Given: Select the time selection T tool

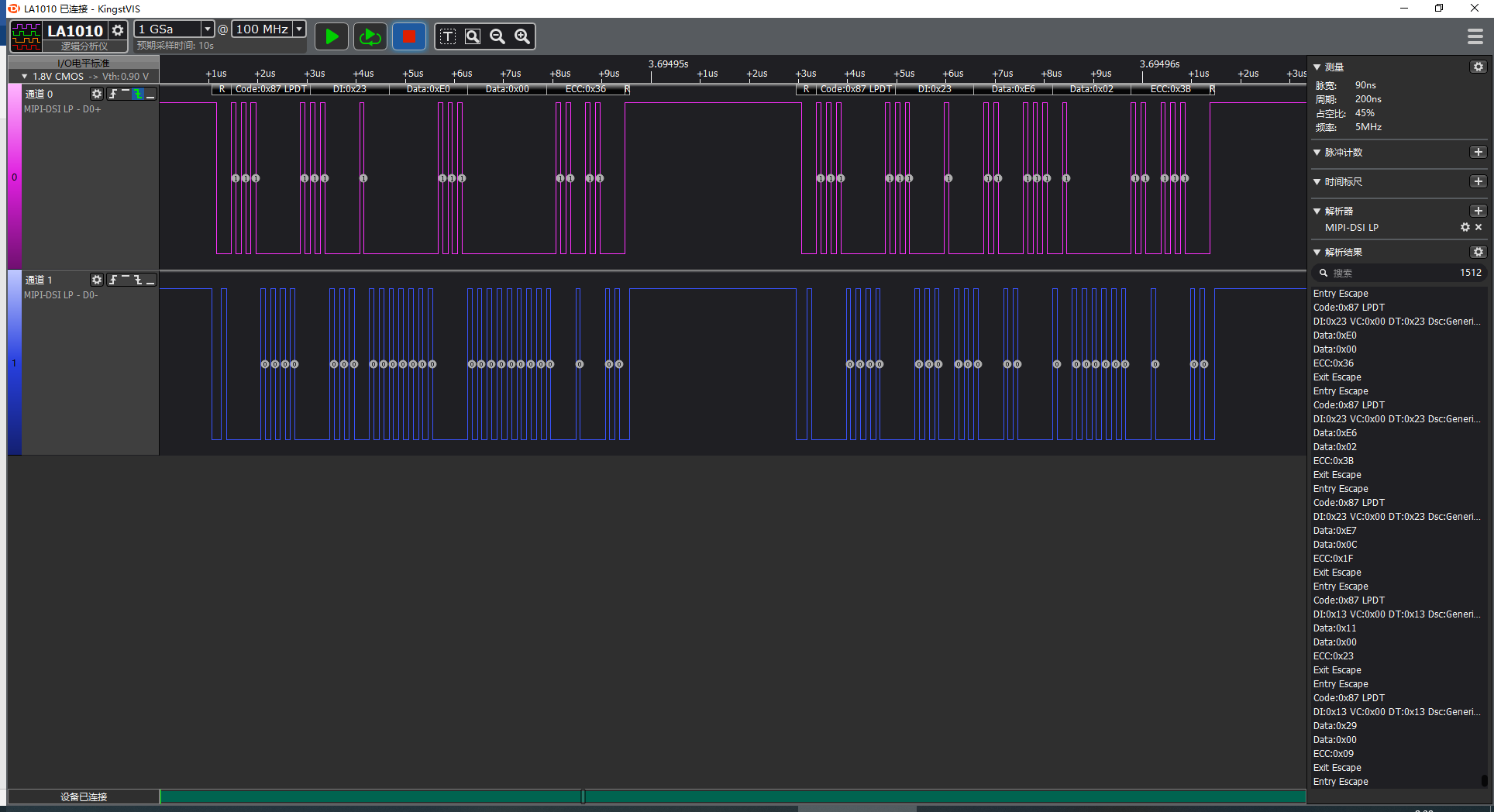Looking at the screenshot, I should click(448, 36).
